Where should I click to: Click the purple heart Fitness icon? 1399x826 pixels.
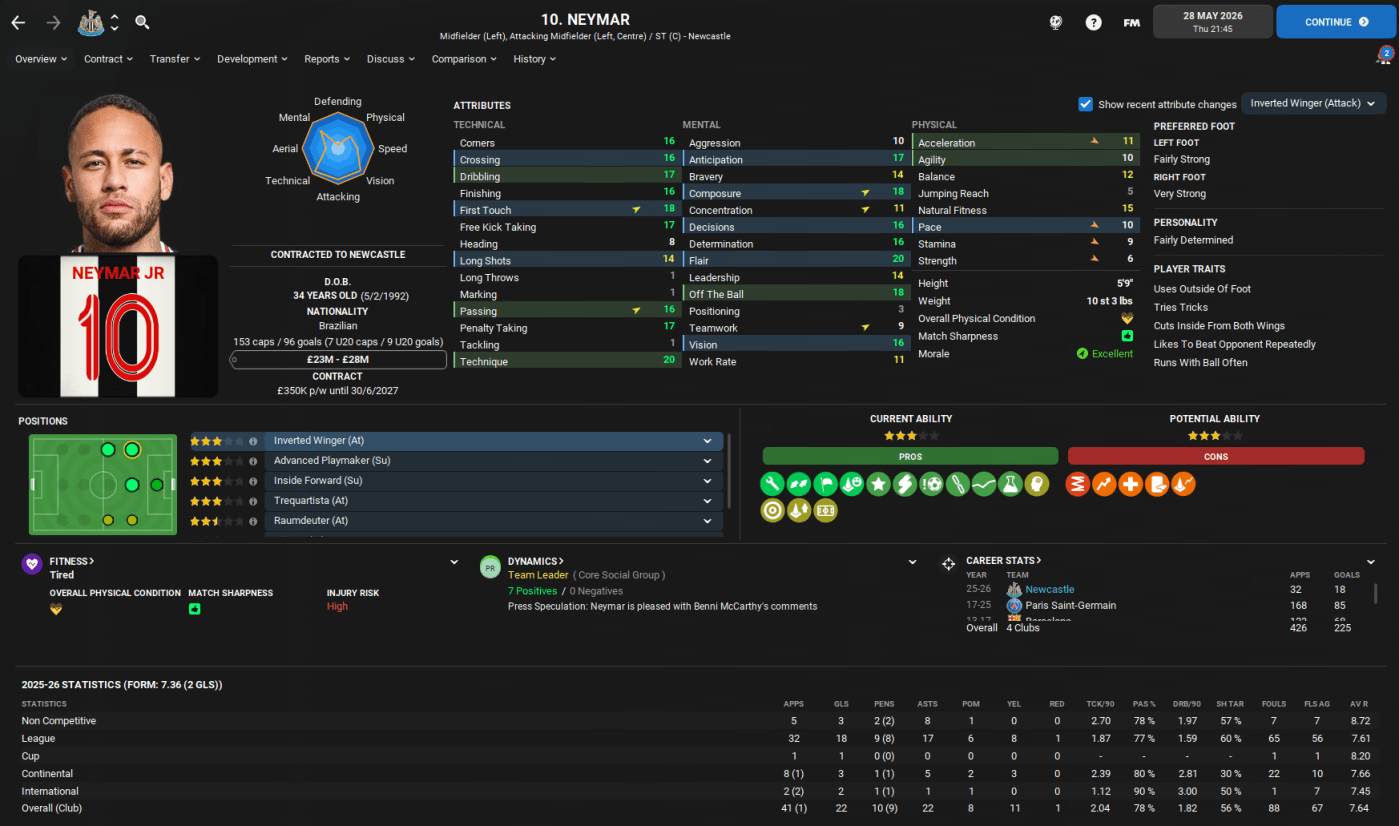pos(32,564)
